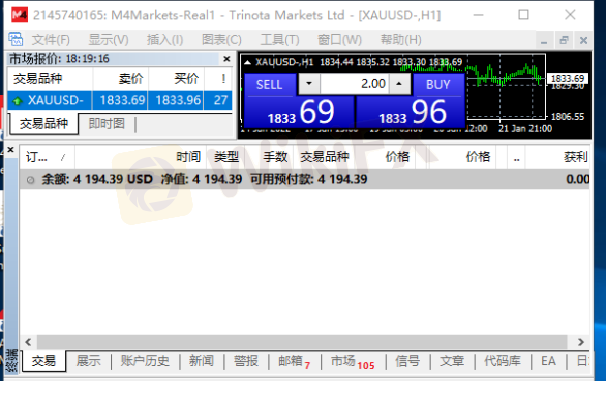The height and width of the screenshot is (393, 611).
Task: Click the 2.00 volume input field
Action: [x=355, y=83]
